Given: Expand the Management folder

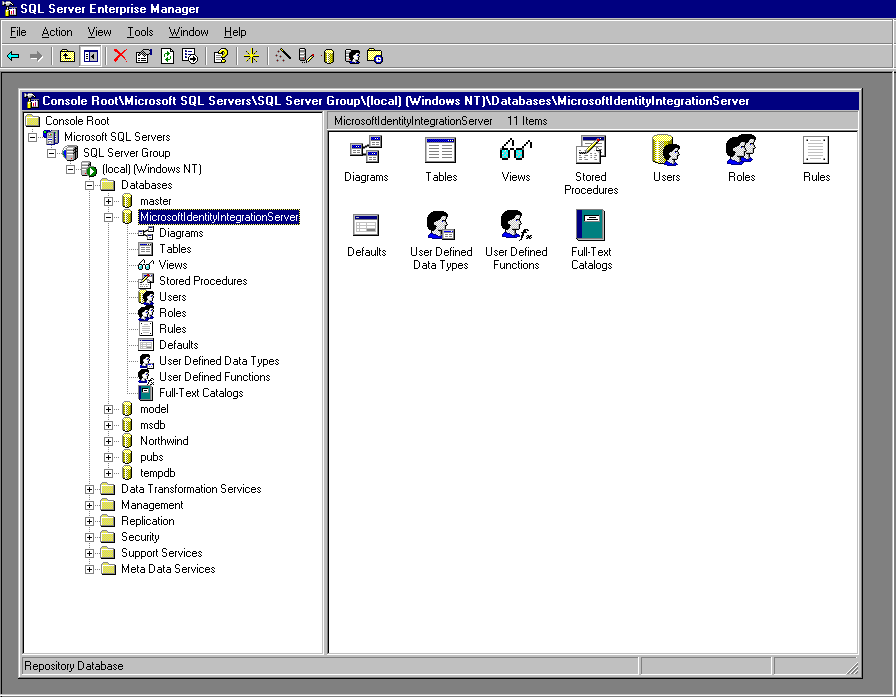Looking at the screenshot, I should point(90,505).
